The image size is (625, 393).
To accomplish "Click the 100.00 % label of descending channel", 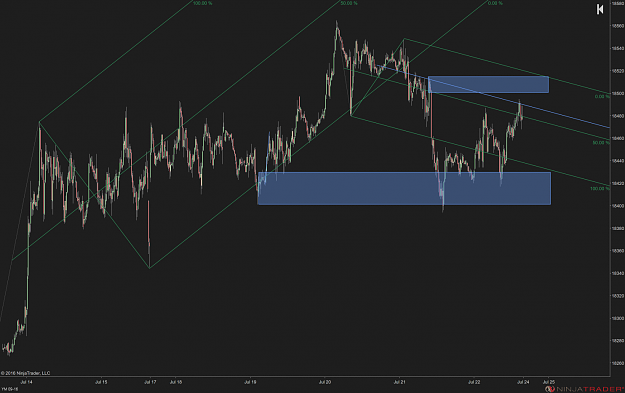I will [599, 189].
